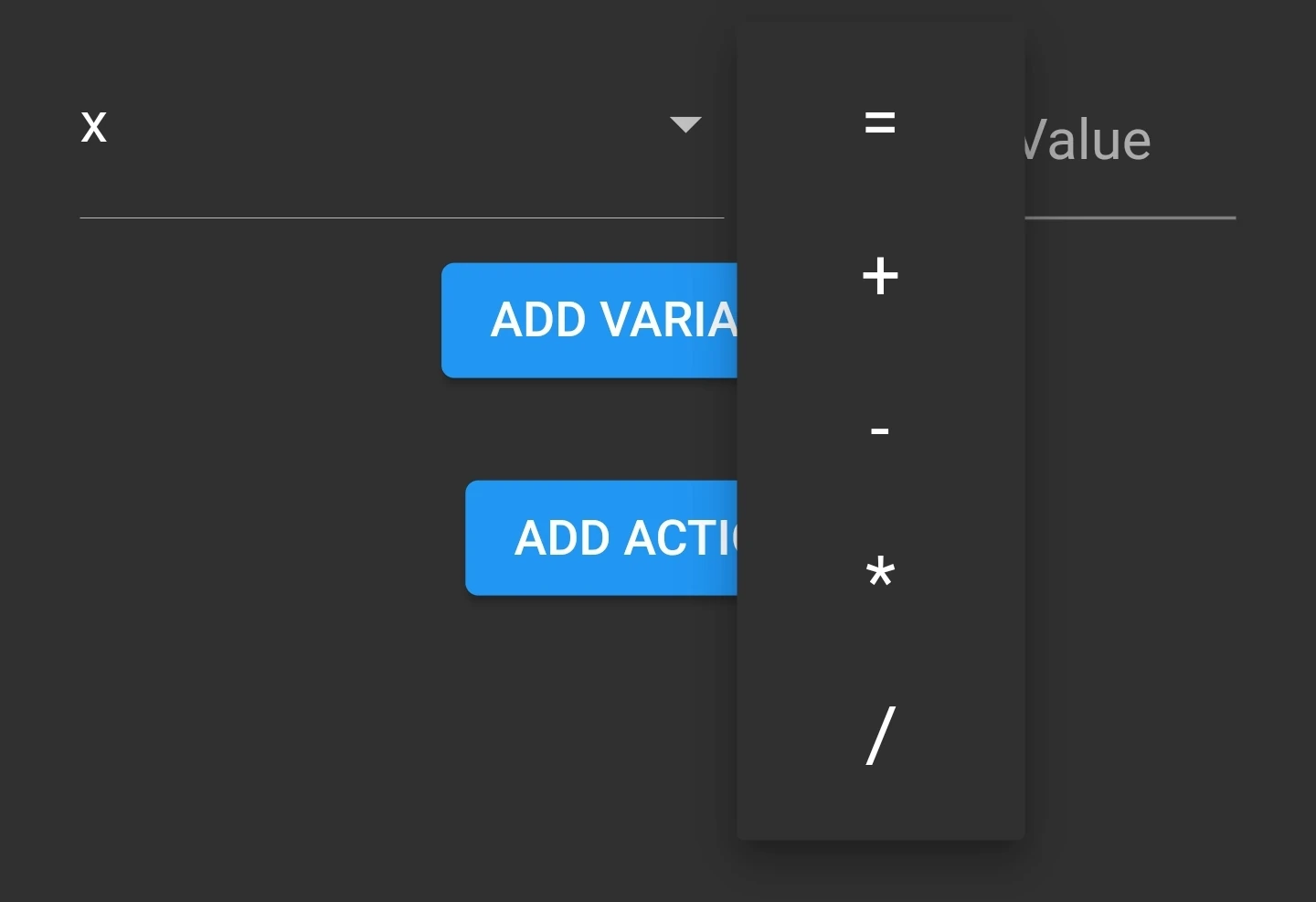Dismiss the operator menu via empty background

click(274, 731)
